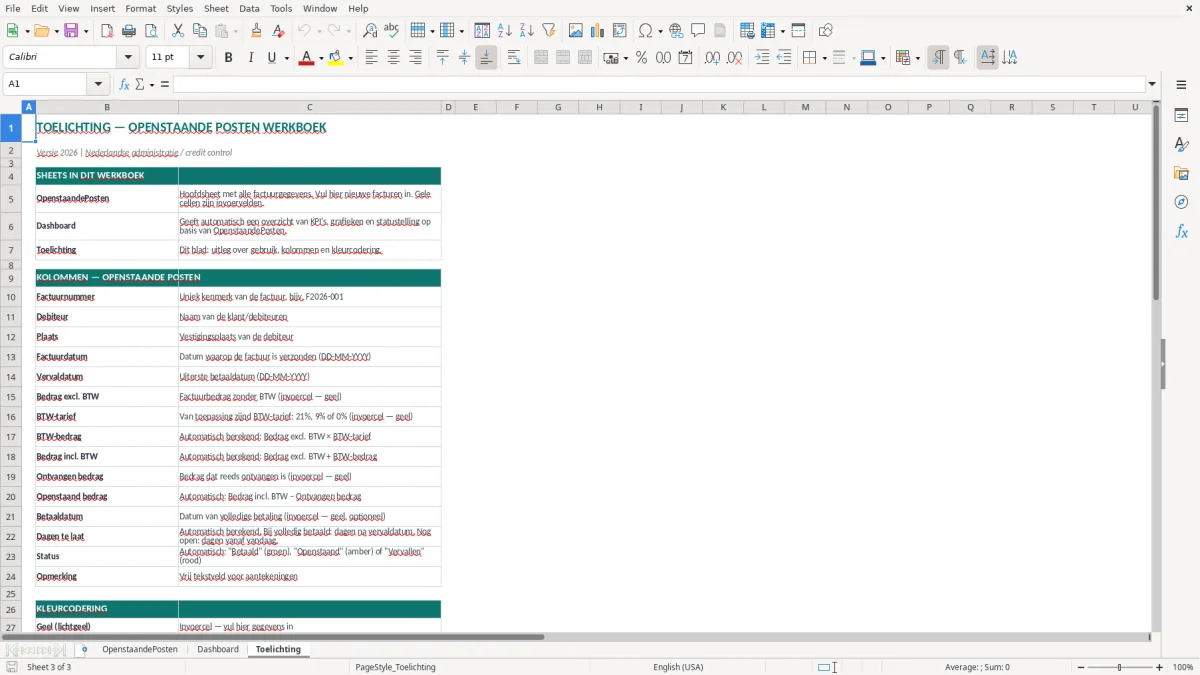Viewport: 1200px width, 675px height.
Task: Open Find and Replace
Action: point(370,31)
